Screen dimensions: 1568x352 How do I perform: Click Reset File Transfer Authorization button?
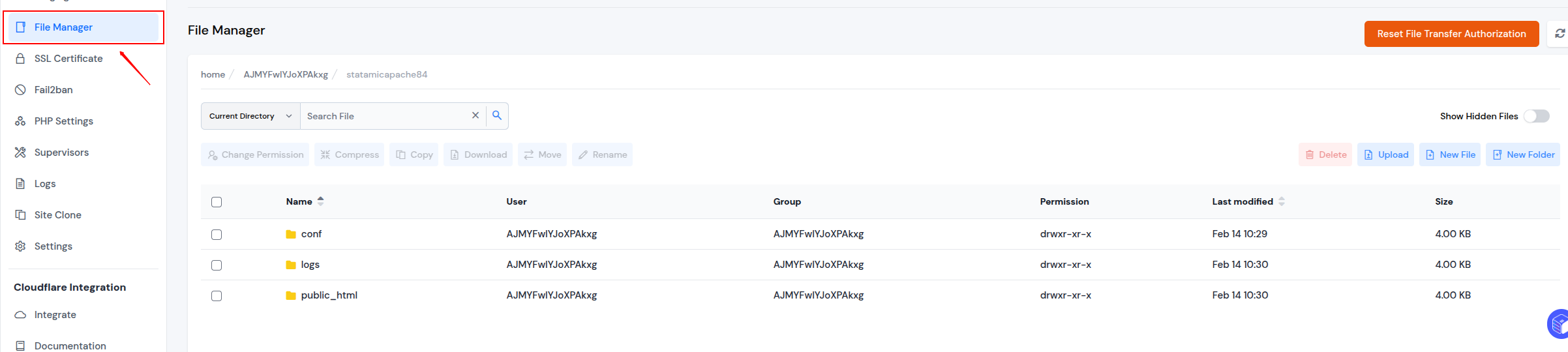click(1451, 34)
